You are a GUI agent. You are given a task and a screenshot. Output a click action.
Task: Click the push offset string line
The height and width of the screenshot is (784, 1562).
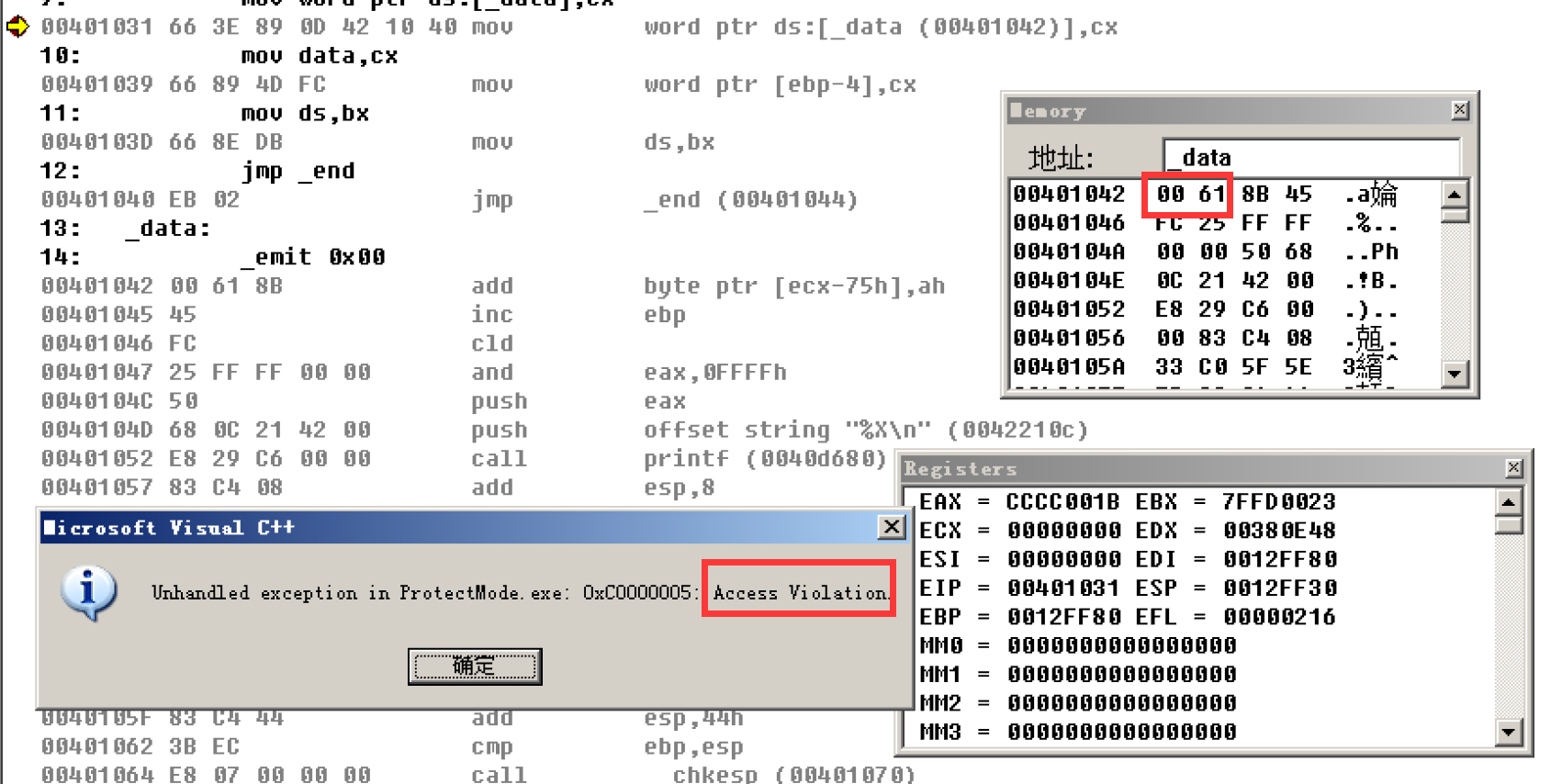point(564,430)
